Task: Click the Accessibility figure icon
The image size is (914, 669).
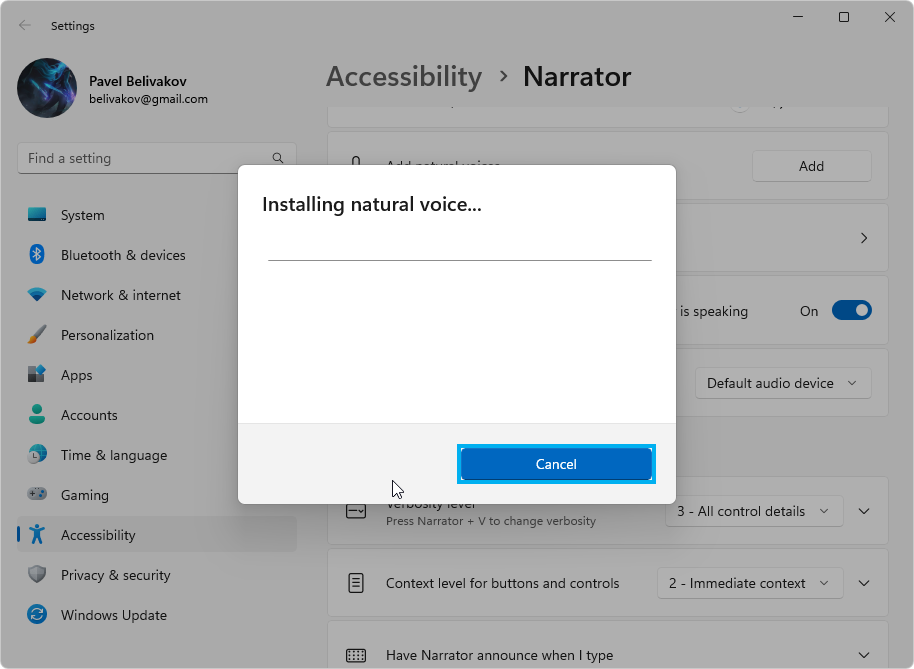Action: [x=37, y=534]
